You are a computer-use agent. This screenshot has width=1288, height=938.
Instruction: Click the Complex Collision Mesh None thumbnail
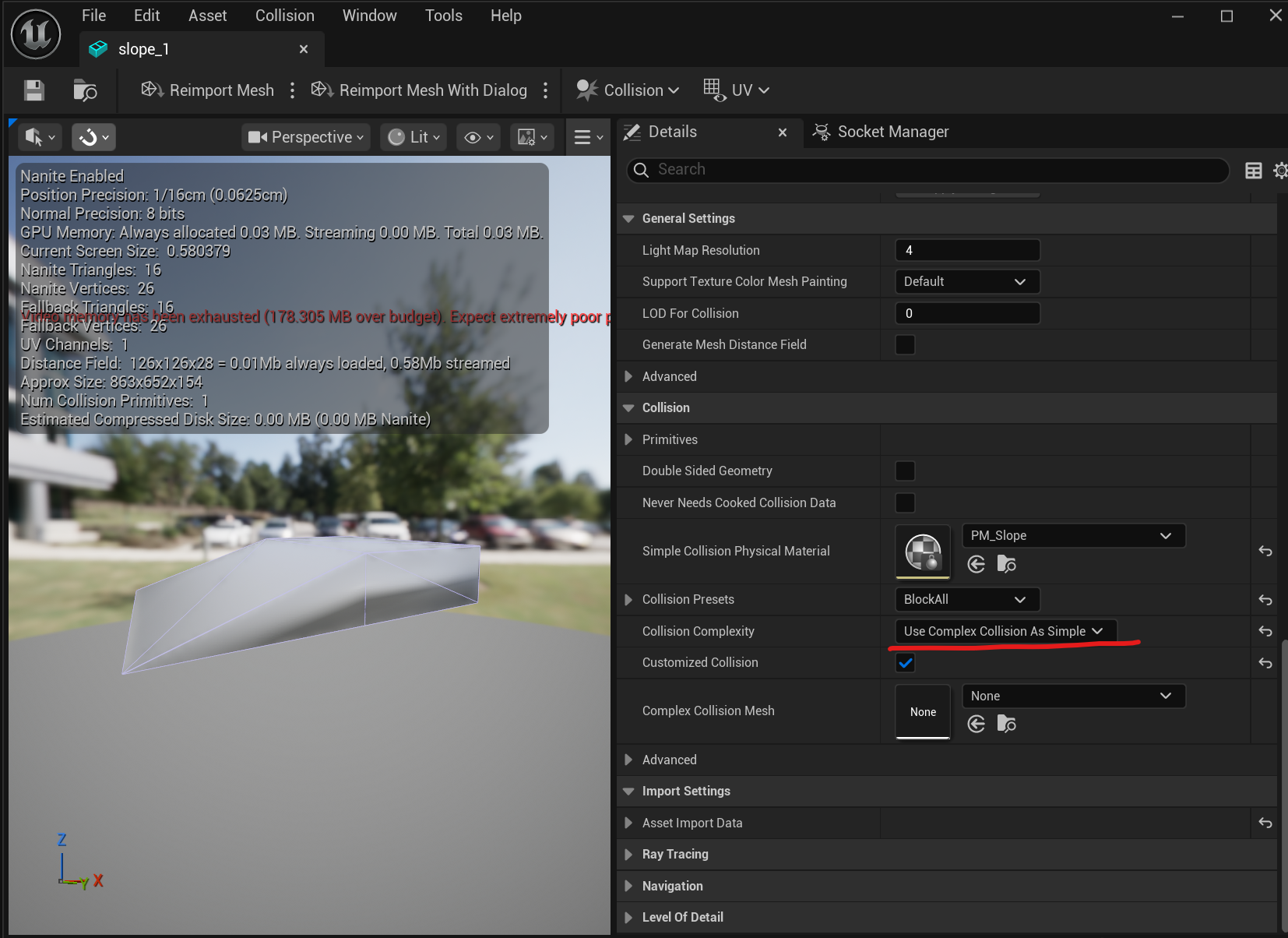(x=923, y=711)
